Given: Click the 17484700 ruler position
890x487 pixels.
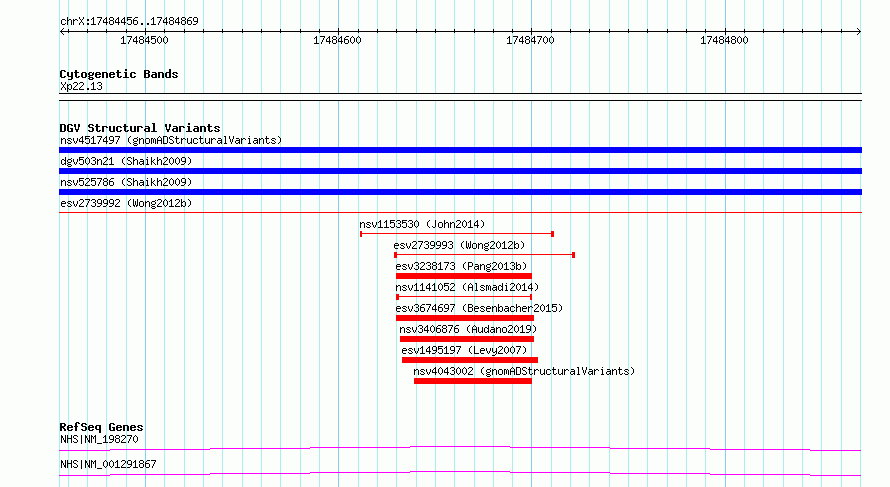Looking at the screenshot, I should [x=530, y=40].
